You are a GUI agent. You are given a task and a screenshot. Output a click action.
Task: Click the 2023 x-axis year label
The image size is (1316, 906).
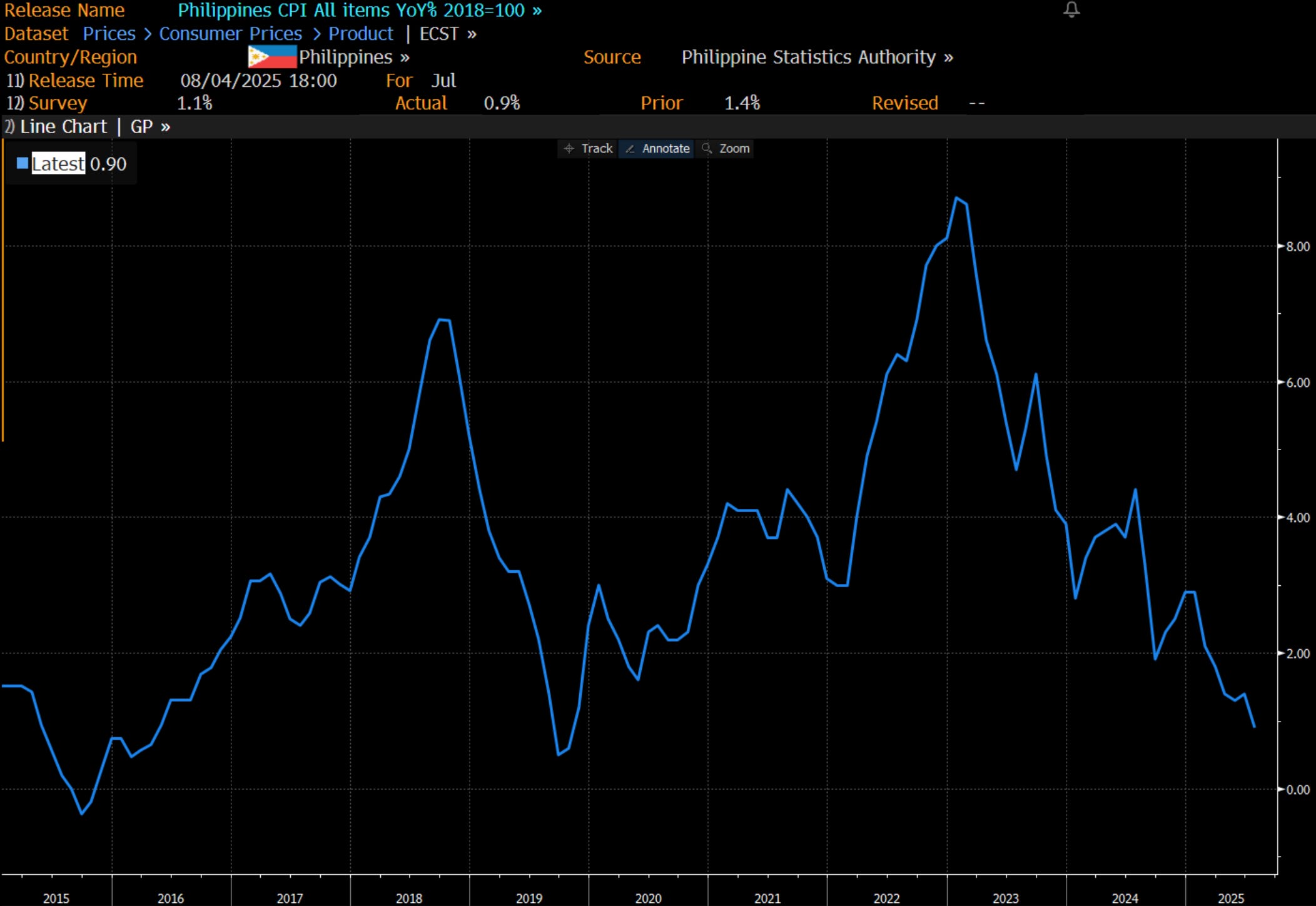[x=1005, y=898]
